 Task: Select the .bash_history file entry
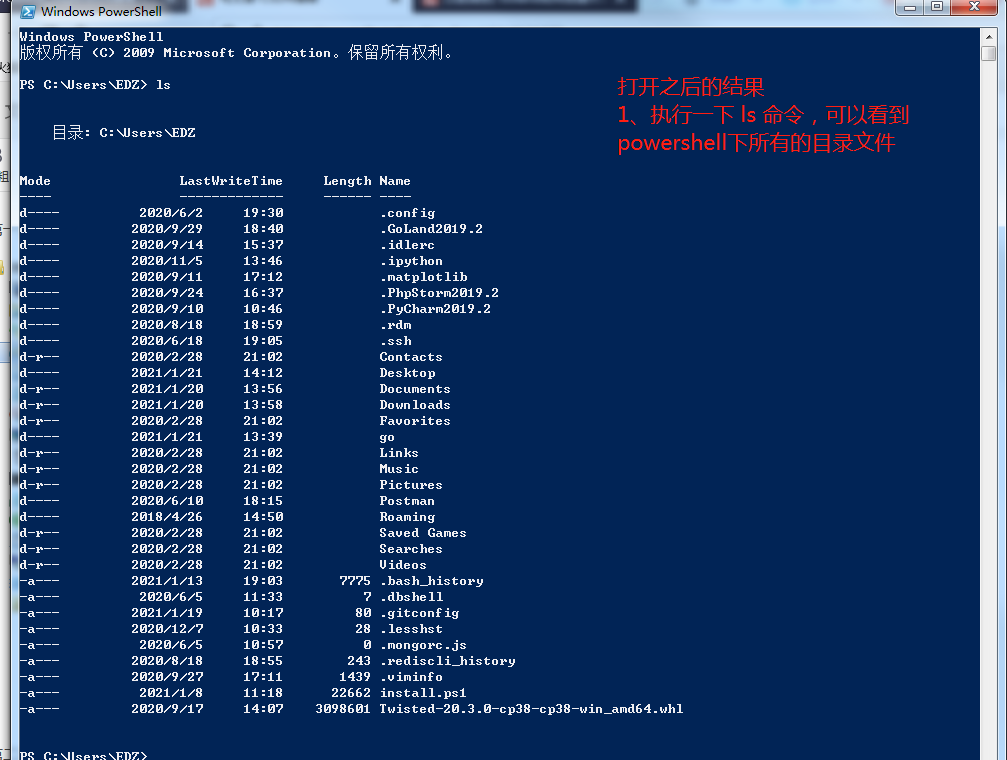point(431,580)
